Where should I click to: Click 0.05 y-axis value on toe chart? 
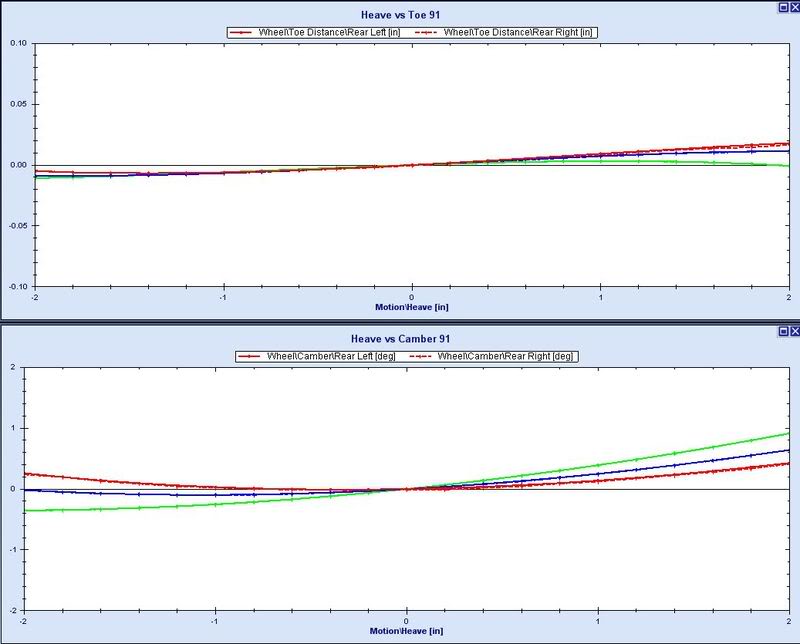tap(18, 104)
